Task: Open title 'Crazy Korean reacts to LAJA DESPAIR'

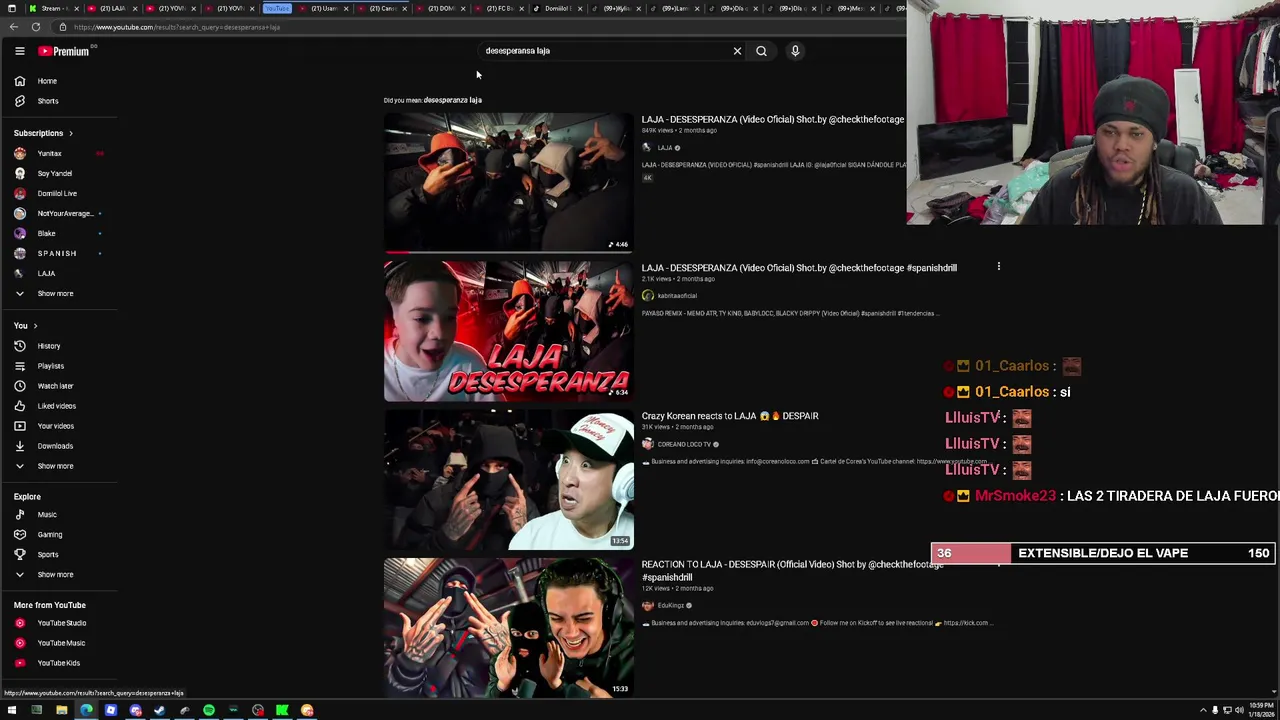Action: 730,416
